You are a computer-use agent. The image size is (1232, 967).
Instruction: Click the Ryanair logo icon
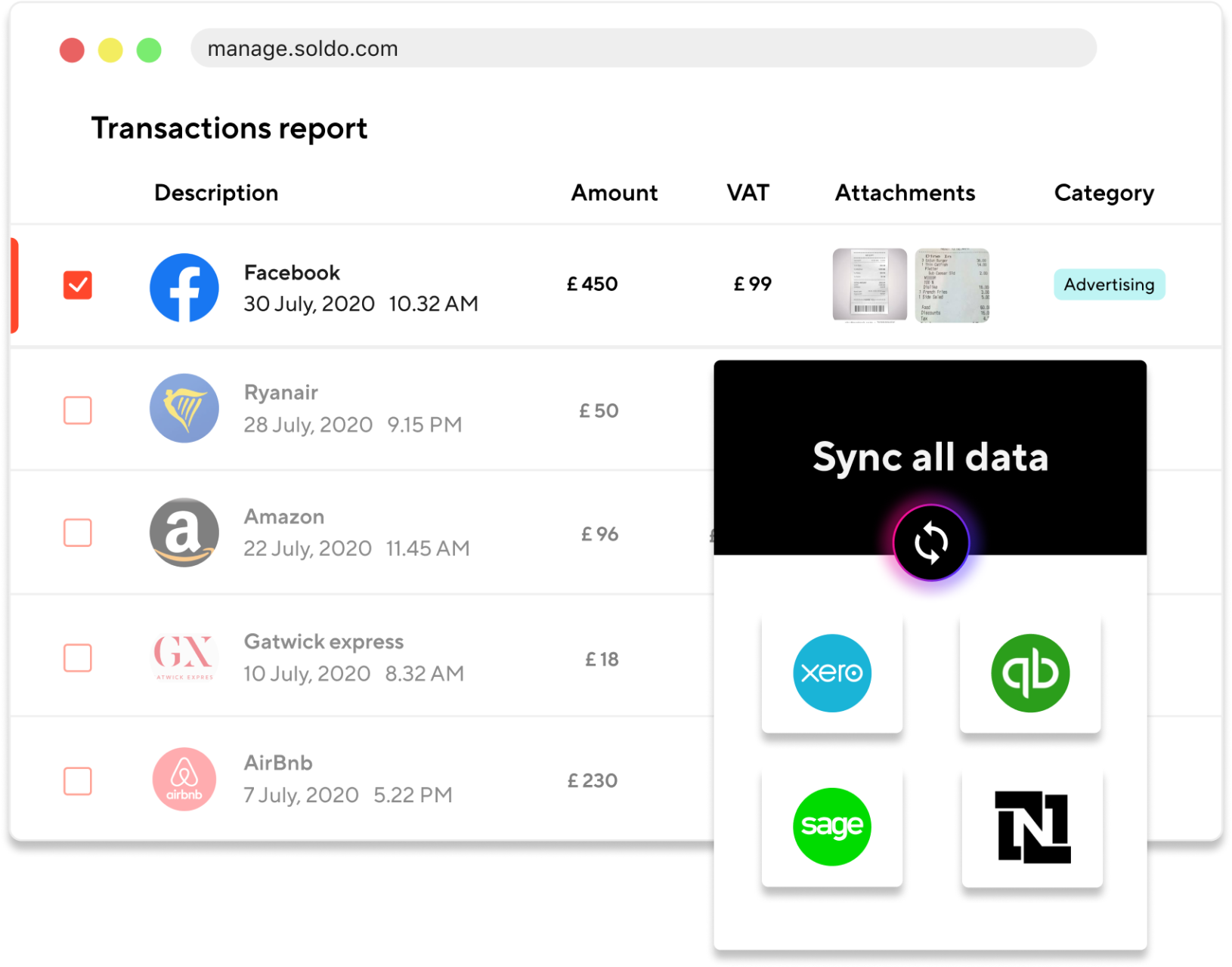(x=184, y=409)
